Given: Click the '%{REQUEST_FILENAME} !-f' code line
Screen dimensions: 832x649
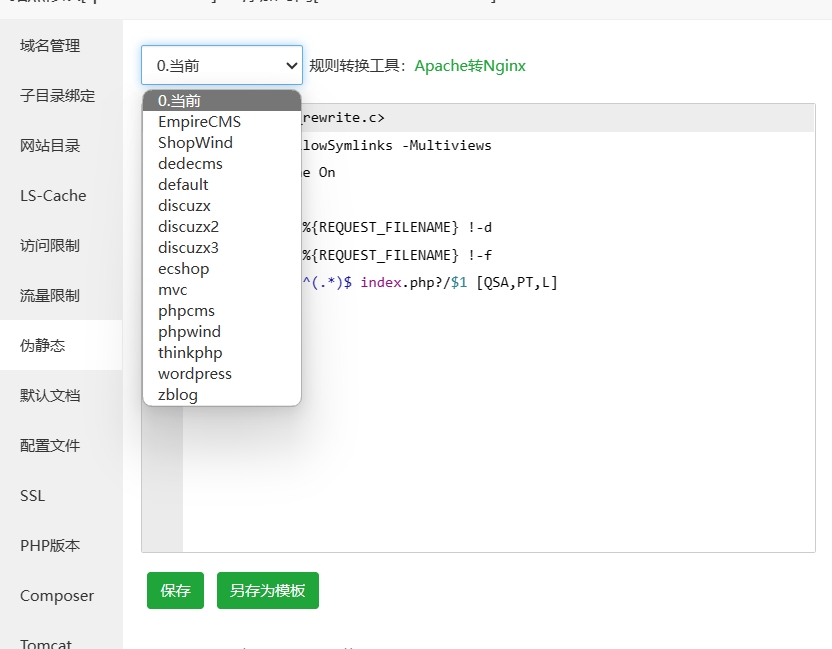Looking at the screenshot, I should 397,255.
